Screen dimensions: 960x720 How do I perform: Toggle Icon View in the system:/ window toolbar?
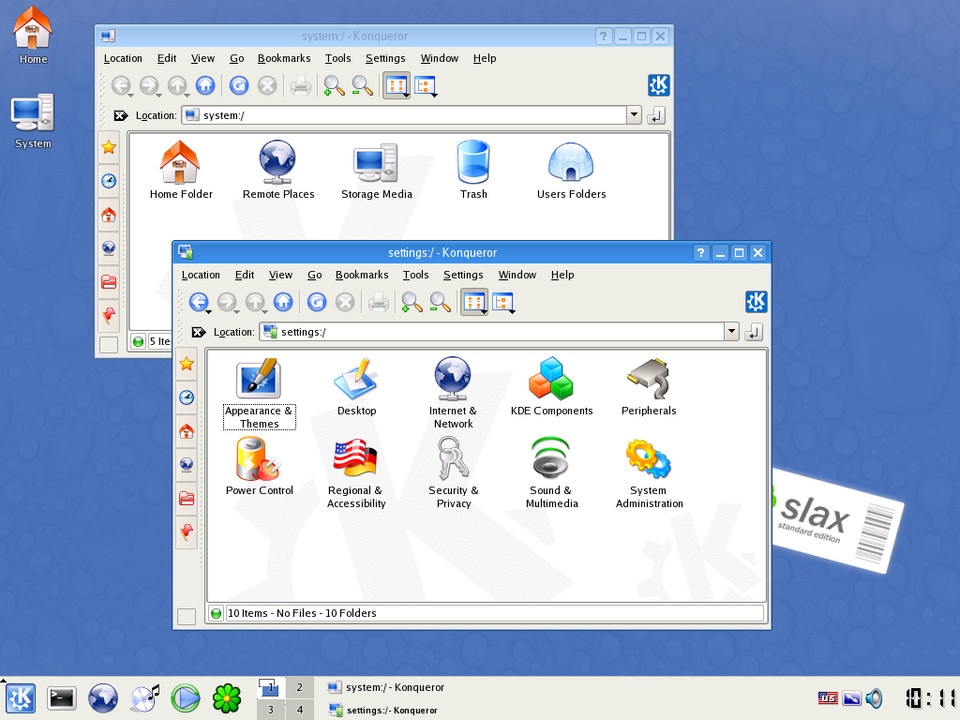pyautogui.click(x=396, y=86)
